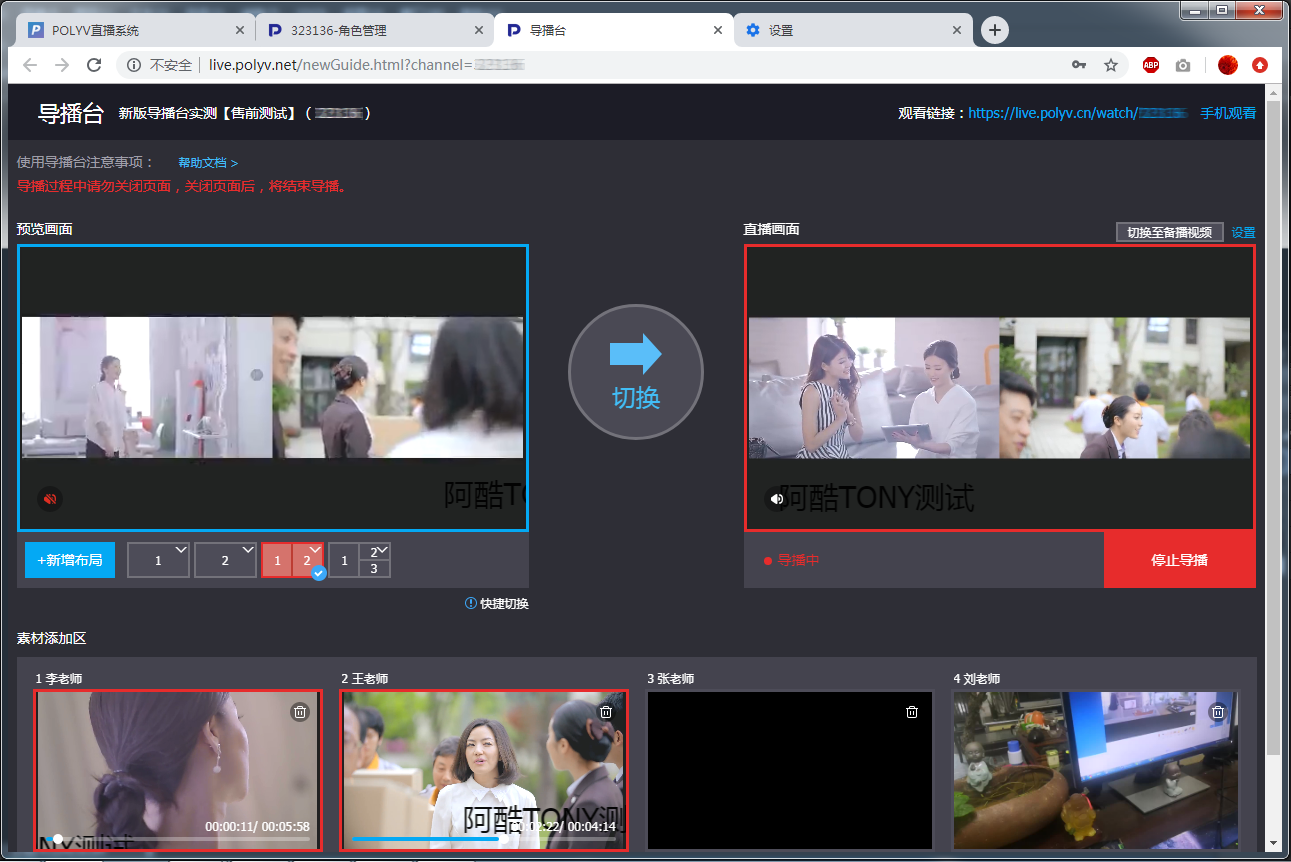Open the 设置 link above live screen
The image size is (1291, 862).
point(1243,232)
